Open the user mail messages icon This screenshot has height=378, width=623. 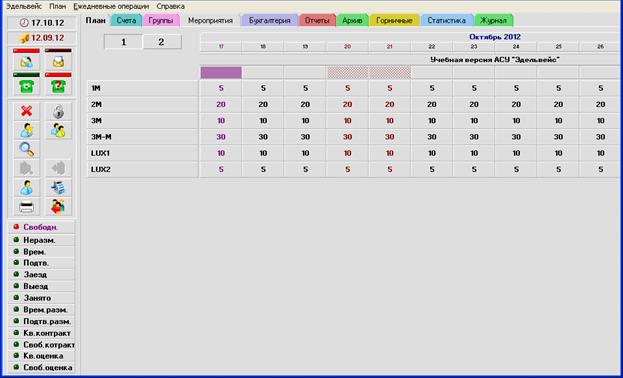(26, 62)
